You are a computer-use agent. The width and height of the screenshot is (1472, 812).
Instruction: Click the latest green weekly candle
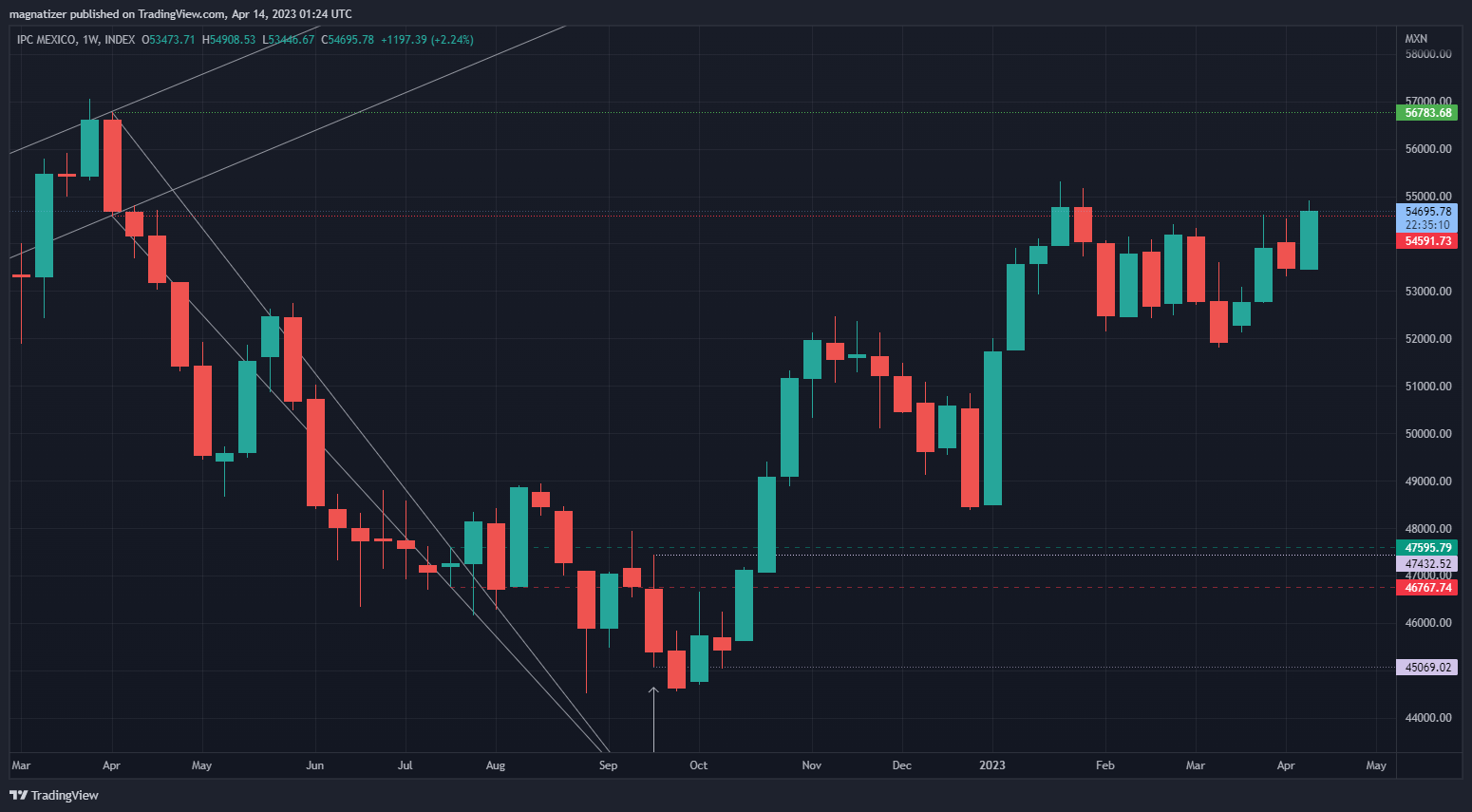pyautogui.click(x=1309, y=240)
